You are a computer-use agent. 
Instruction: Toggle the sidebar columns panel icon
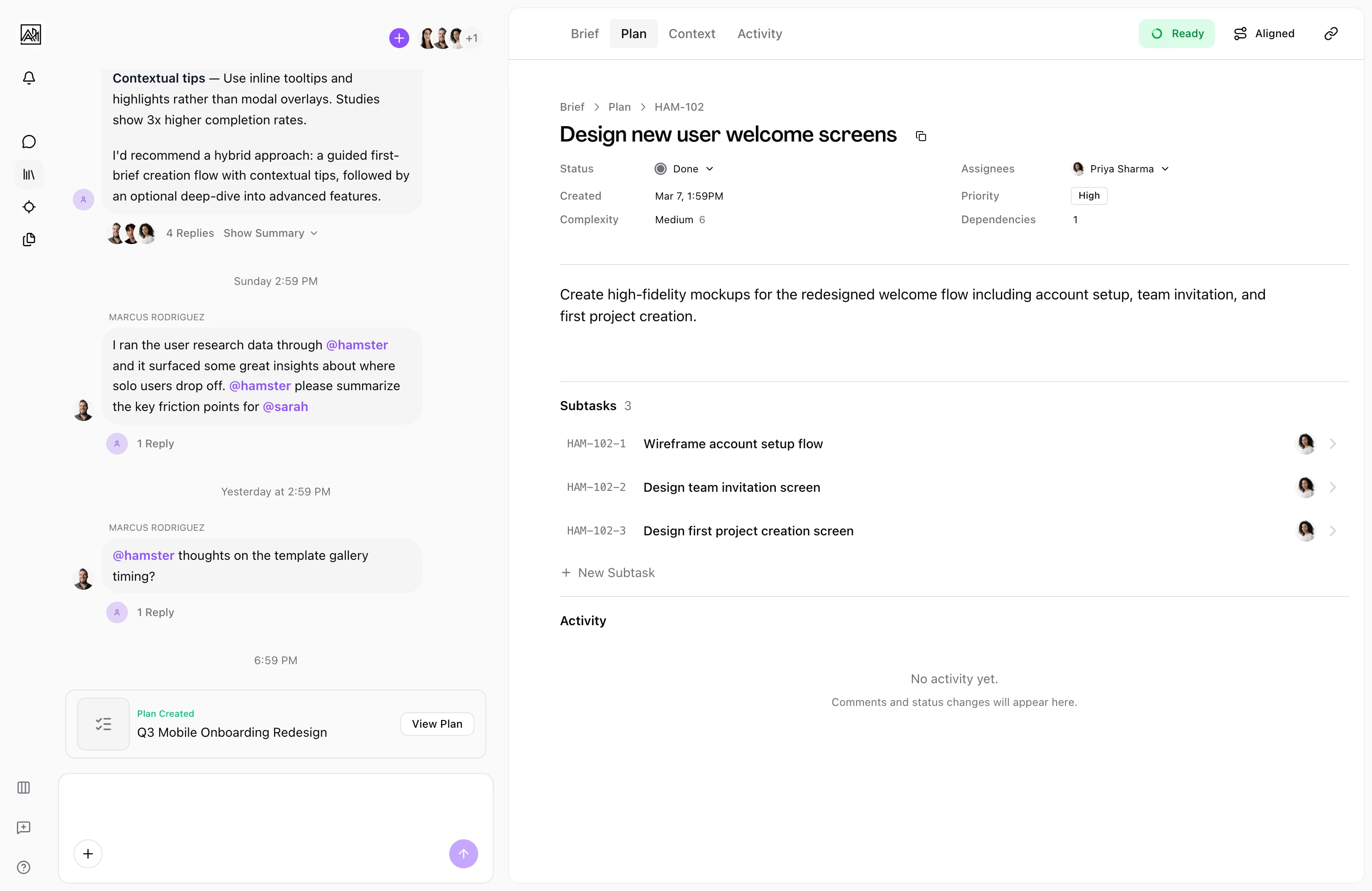(24, 787)
